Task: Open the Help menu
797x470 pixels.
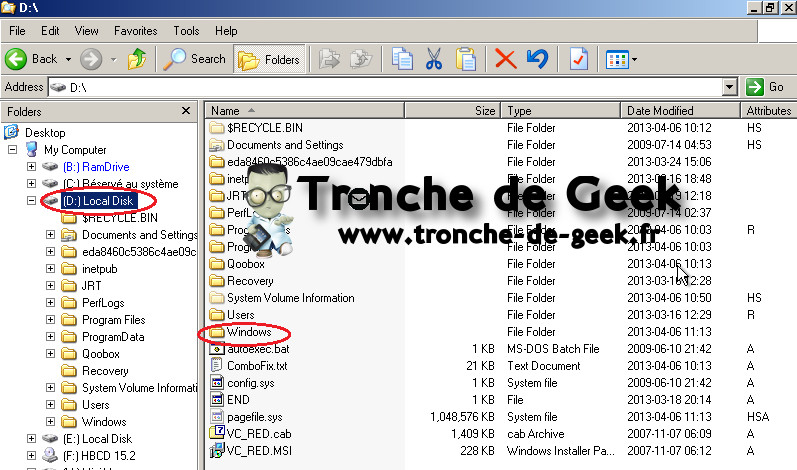Action: [226, 31]
